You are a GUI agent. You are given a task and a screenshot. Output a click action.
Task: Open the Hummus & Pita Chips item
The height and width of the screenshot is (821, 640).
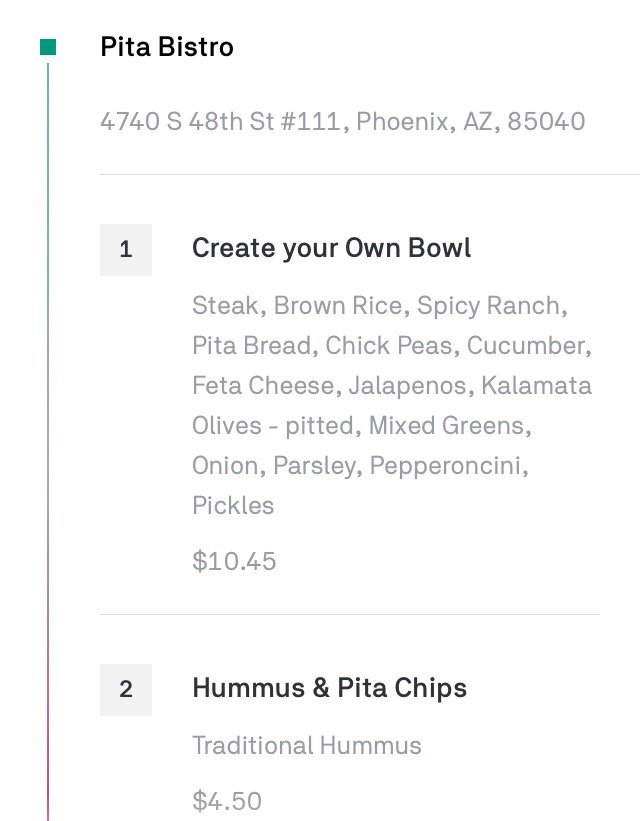coord(329,688)
